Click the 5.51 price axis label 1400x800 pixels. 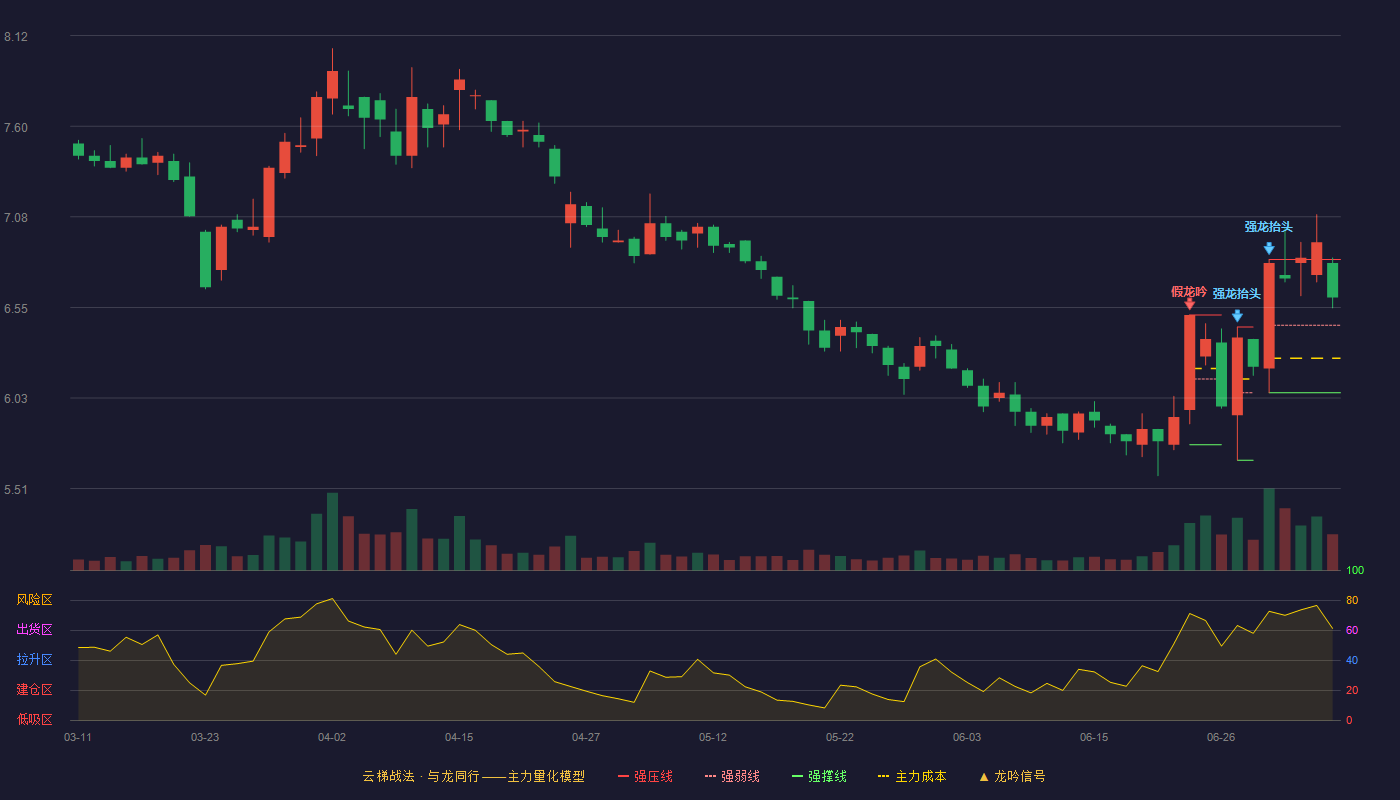[x=16, y=490]
